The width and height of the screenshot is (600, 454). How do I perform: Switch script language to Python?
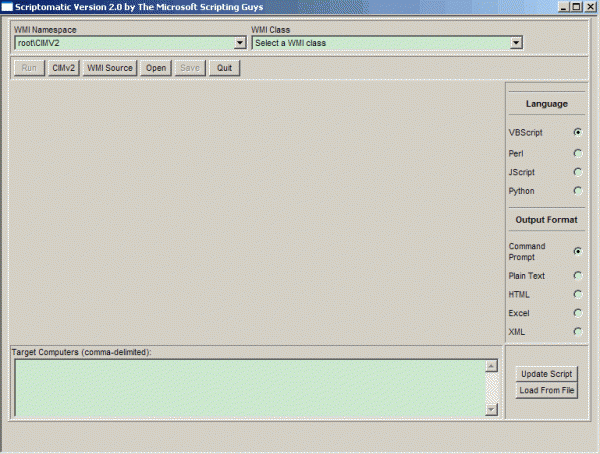point(577,191)
